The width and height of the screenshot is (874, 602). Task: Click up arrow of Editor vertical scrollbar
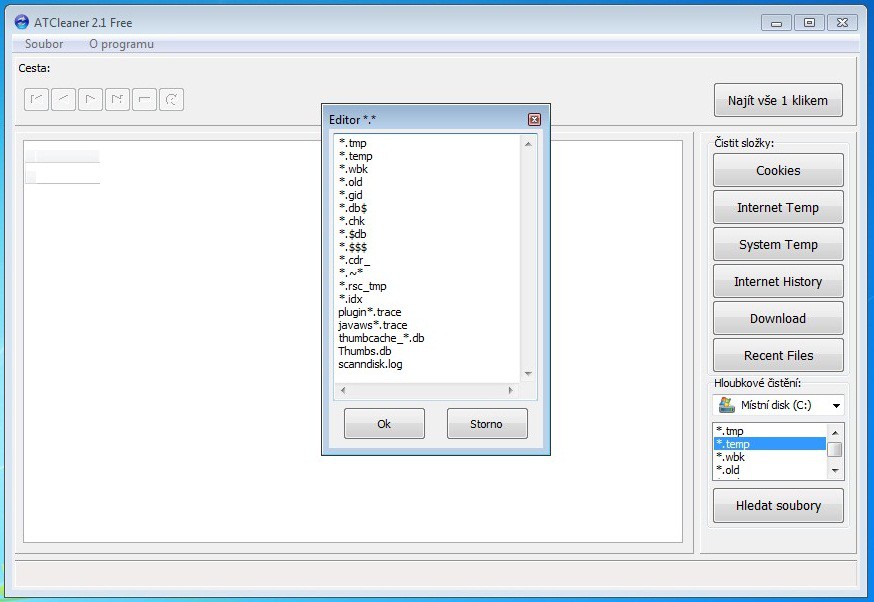528,144
